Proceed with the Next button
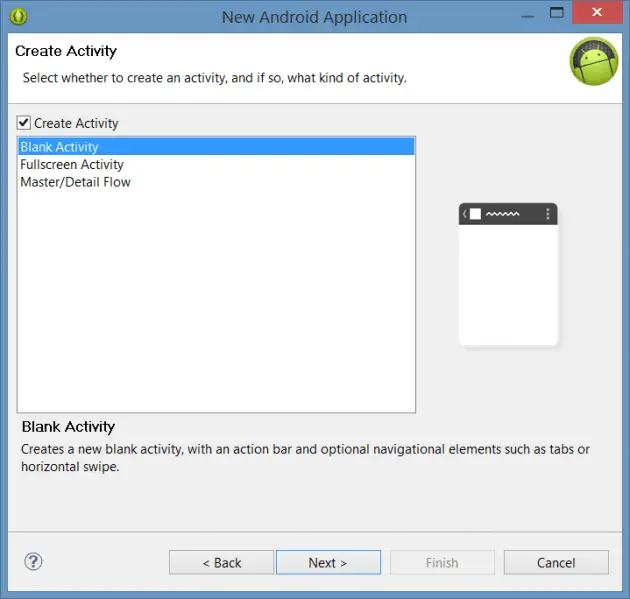This screenshot has height=599, width=630. 328,562
